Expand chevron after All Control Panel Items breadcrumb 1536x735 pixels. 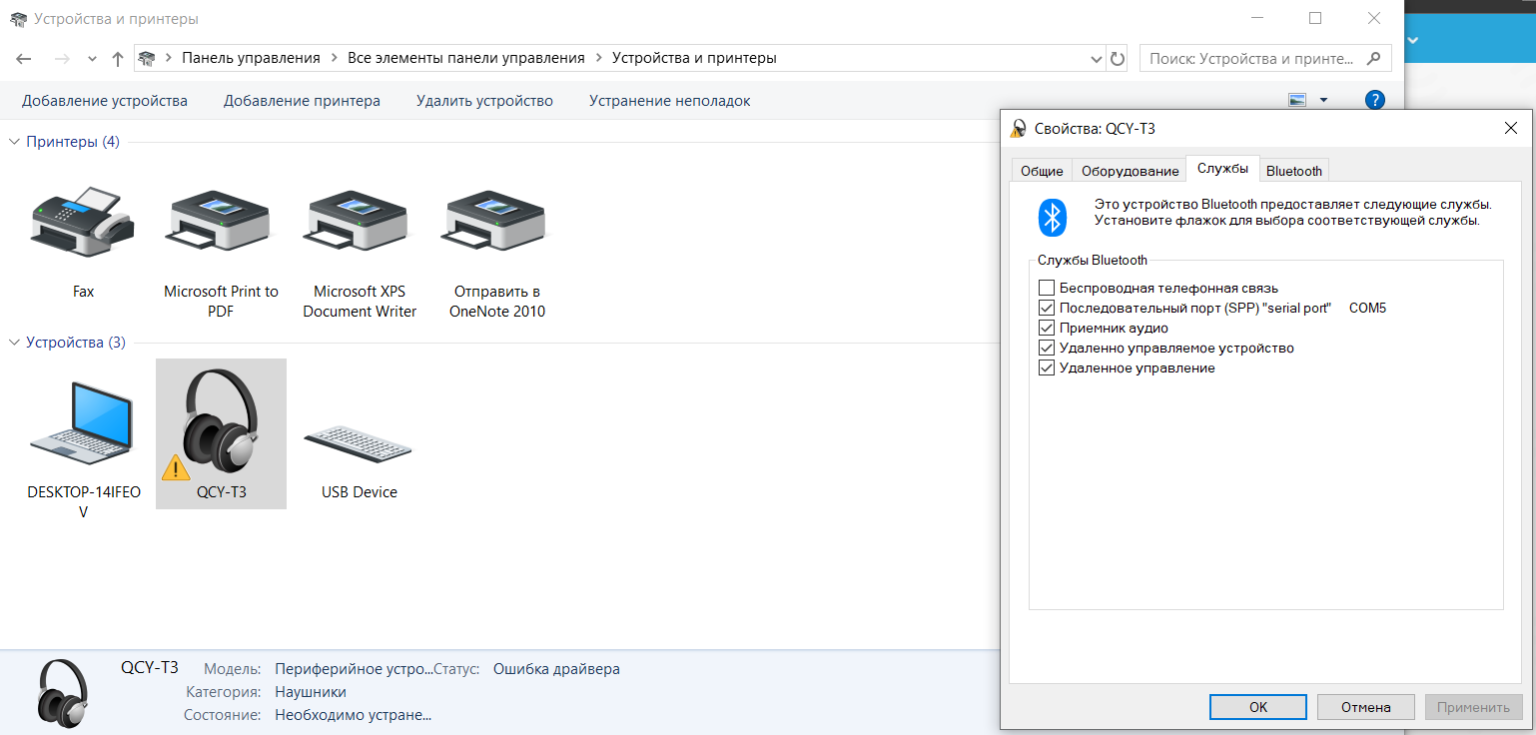click(599, 58)
